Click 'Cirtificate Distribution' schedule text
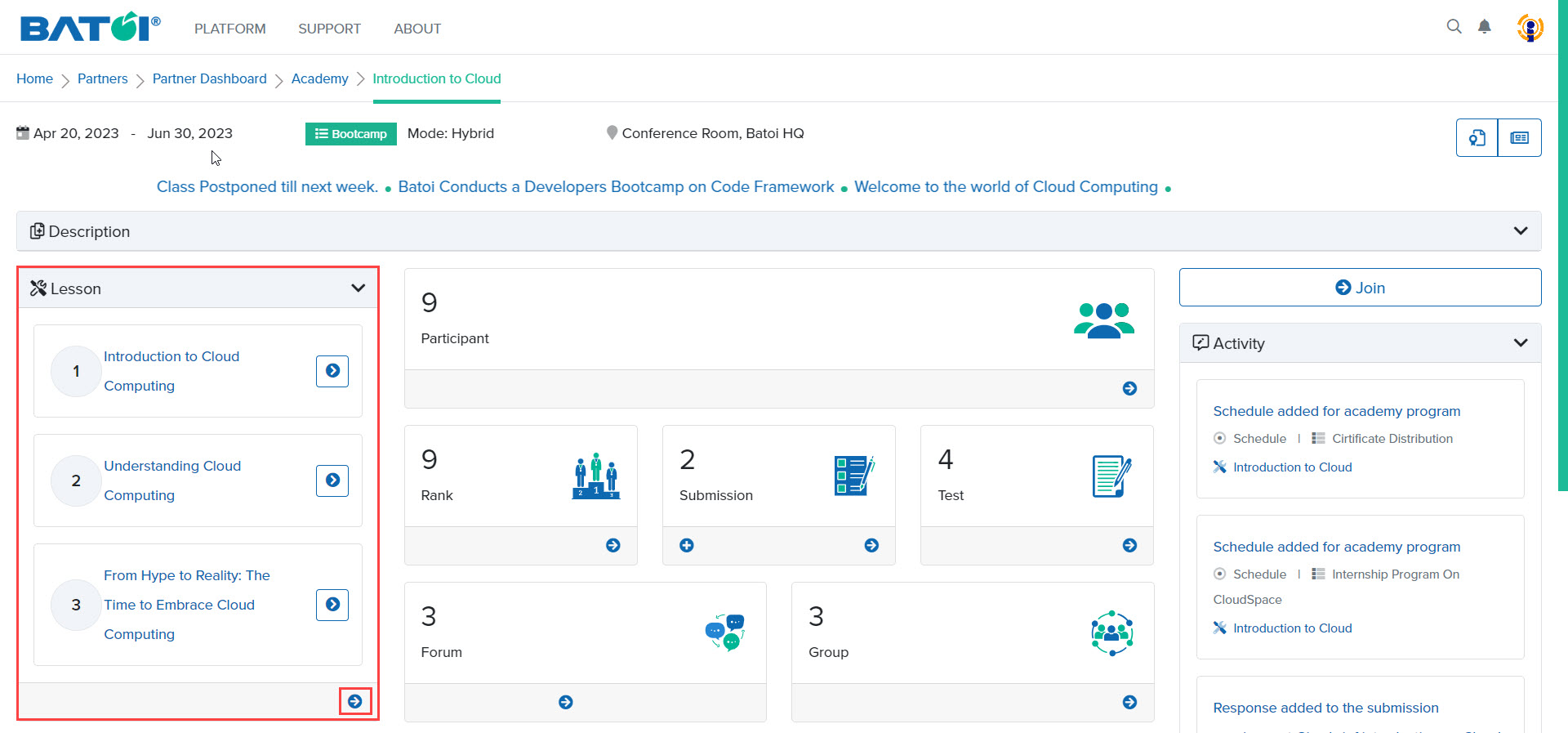 (x=1392, y=439)
